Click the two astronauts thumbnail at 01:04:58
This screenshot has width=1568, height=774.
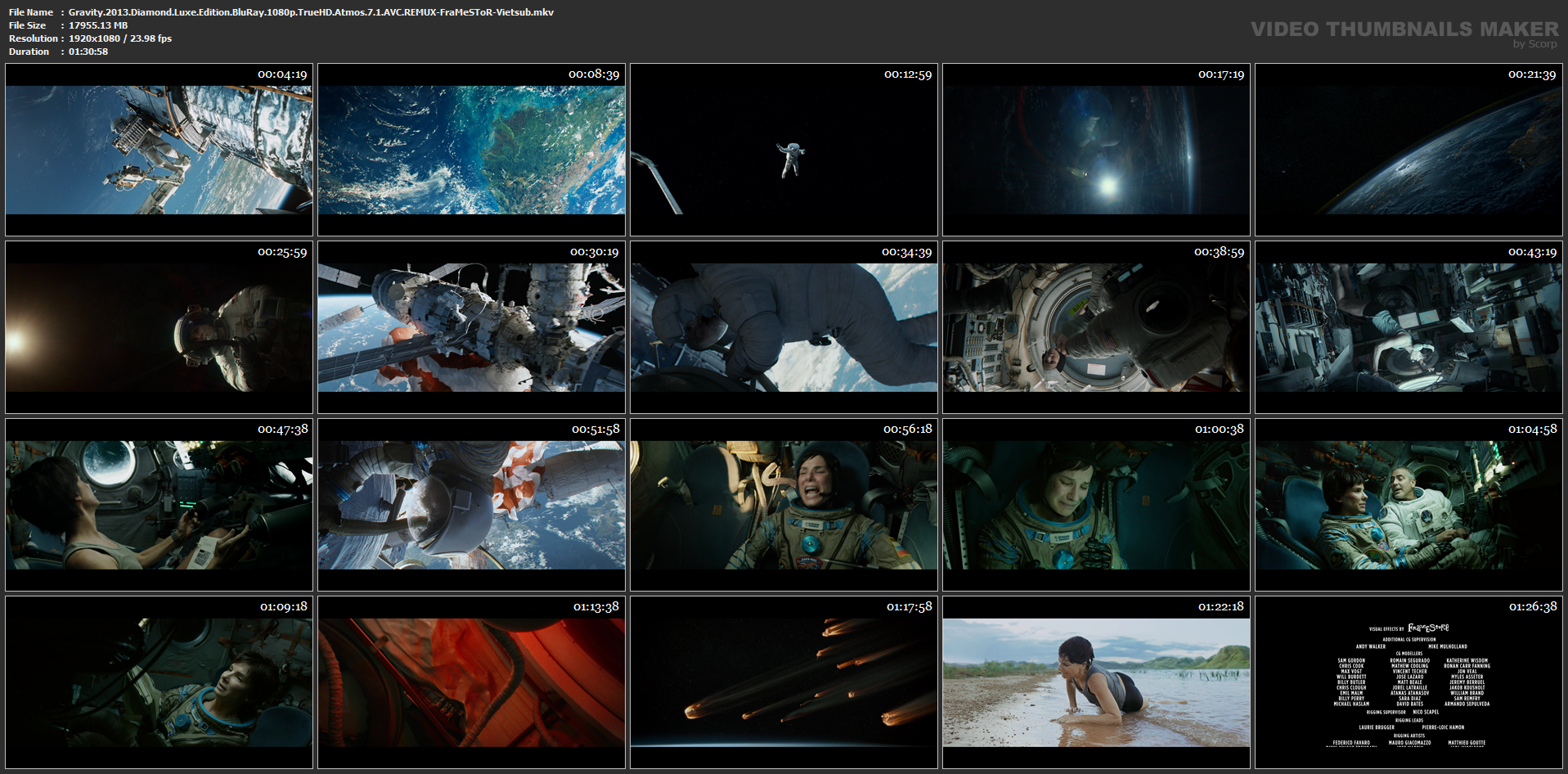click(x=1409, y=505)
